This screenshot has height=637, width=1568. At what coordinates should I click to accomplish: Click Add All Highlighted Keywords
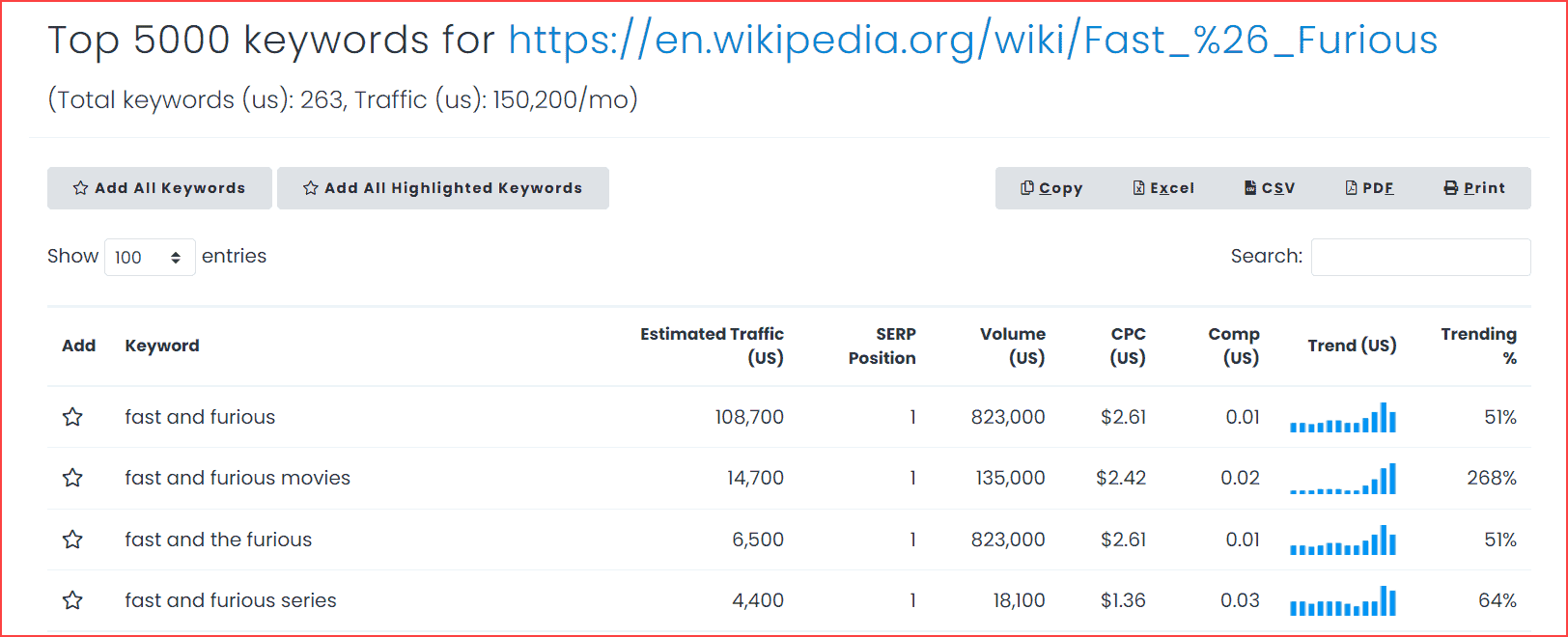point(442,188)
